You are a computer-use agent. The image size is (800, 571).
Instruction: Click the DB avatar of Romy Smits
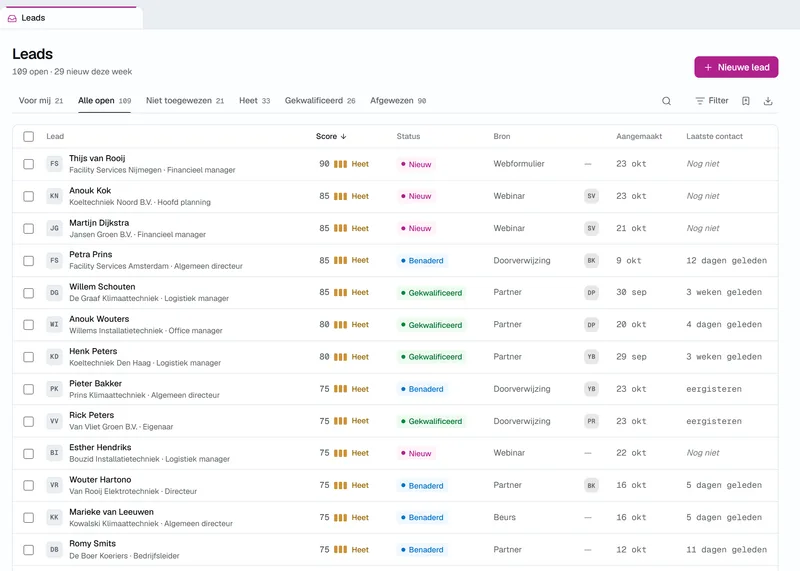pos(55,550)
